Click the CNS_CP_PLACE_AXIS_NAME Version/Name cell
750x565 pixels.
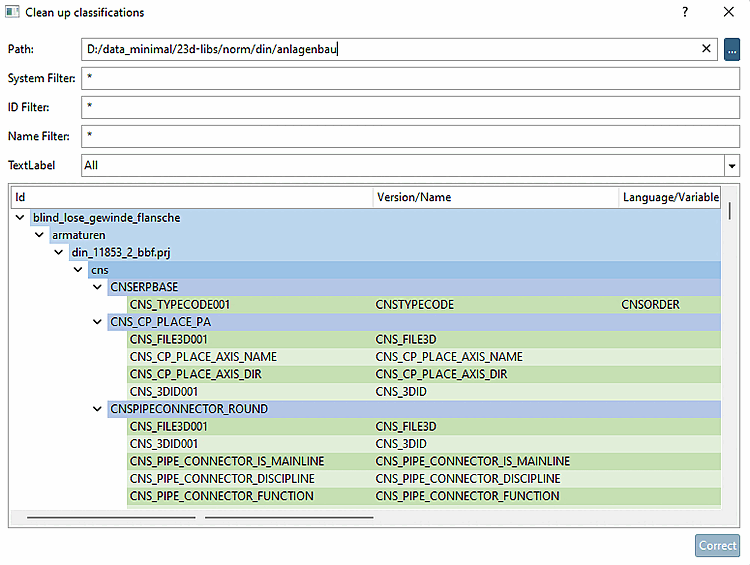(x=449, y=357)
